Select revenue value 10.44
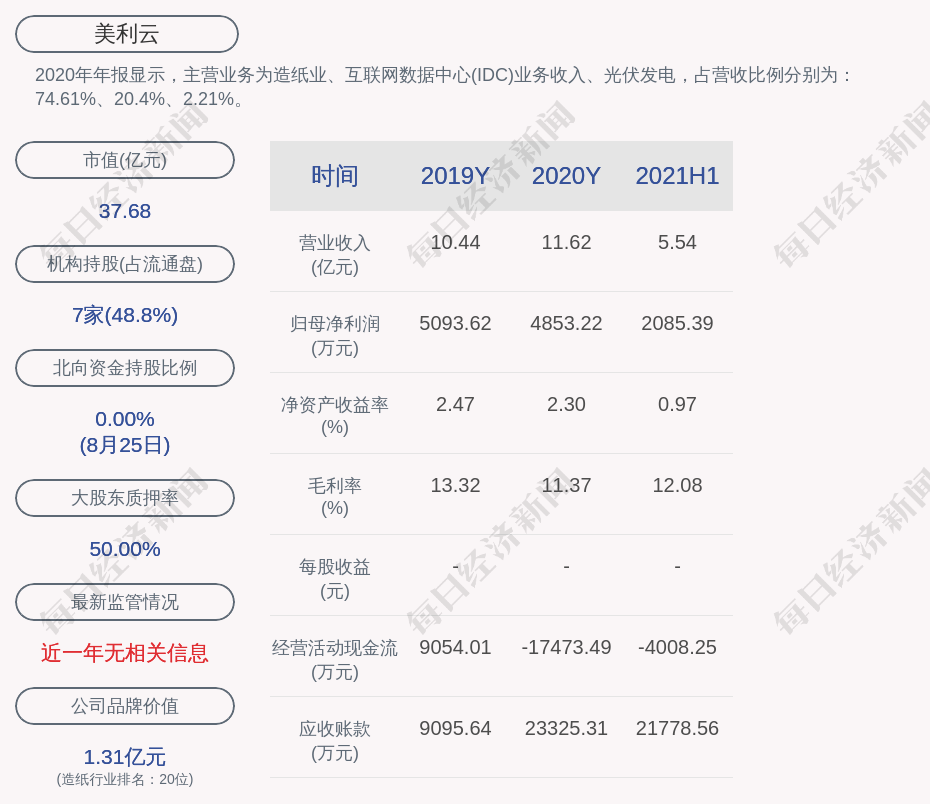The width and height of the screenshot is (930, 804). (x=455, y=243)
